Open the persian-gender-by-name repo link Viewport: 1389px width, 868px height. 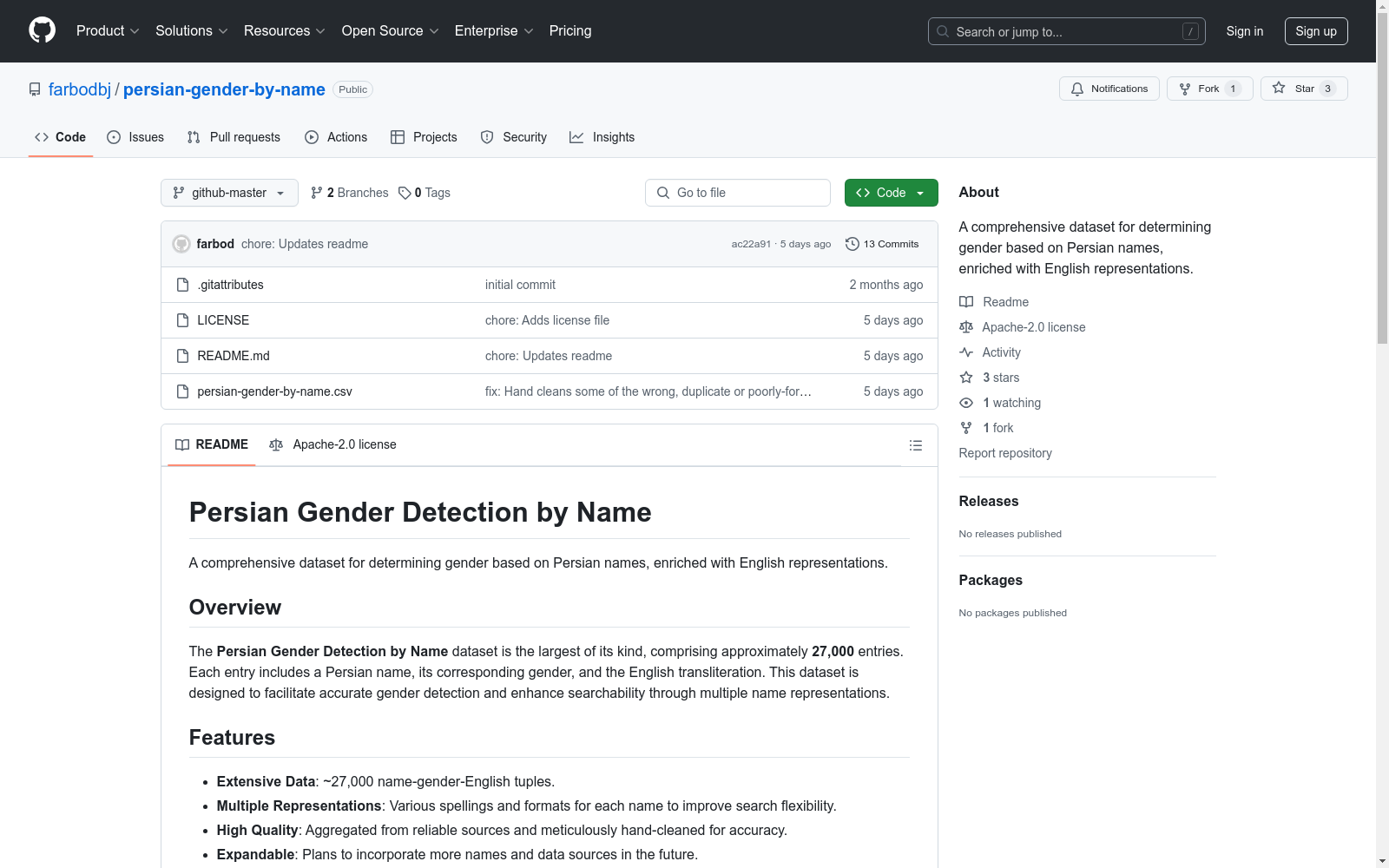tap(224, 89)
